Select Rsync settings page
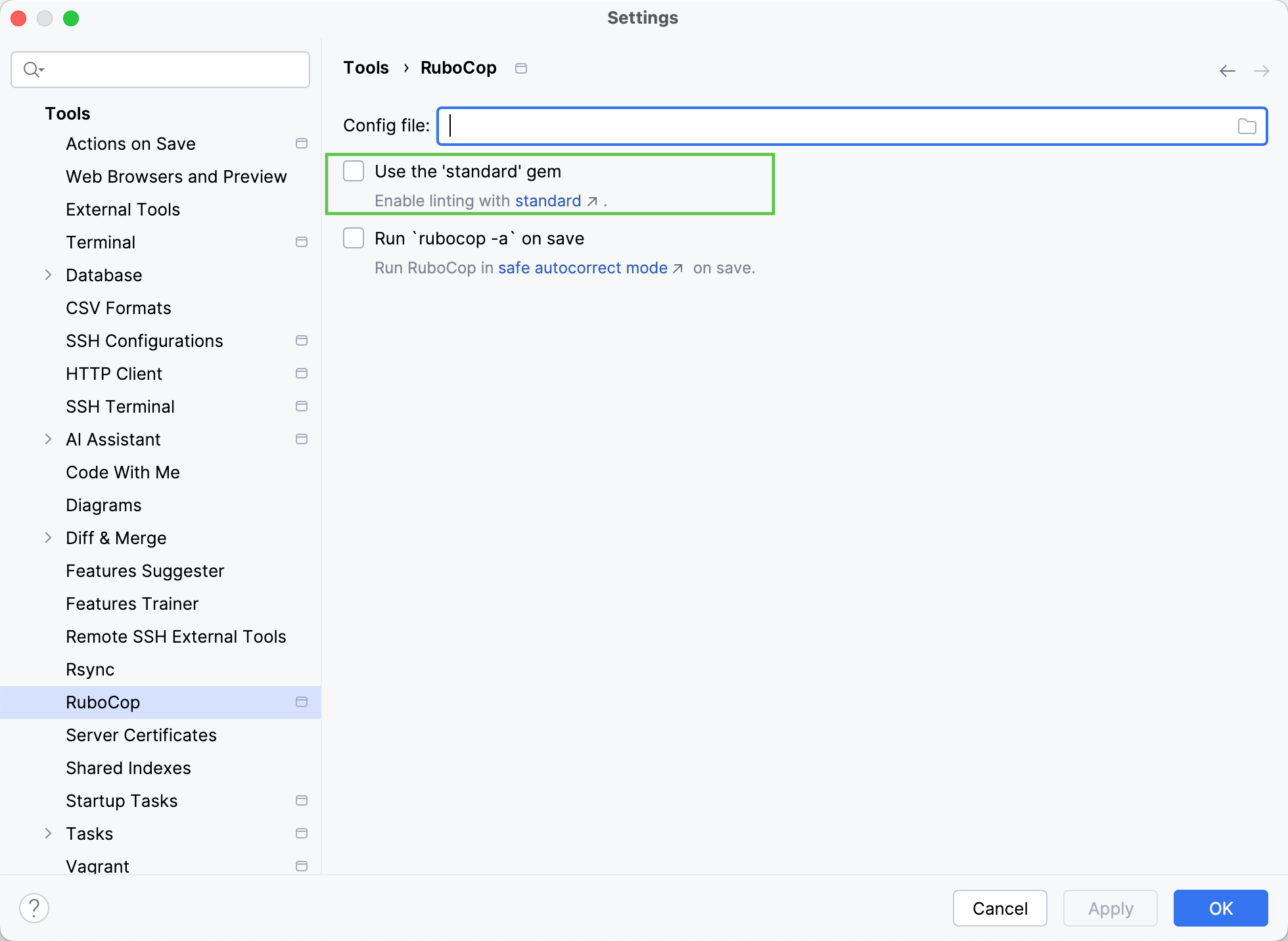 pyautogui.click(x=90, y=669)
